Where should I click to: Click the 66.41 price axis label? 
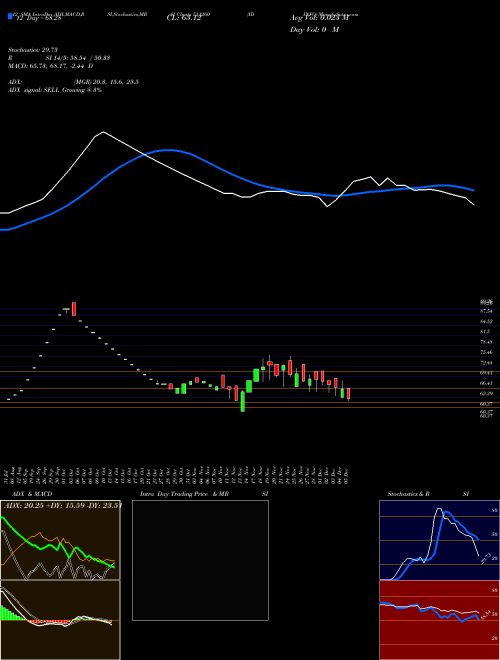click(x=486, y=383)
